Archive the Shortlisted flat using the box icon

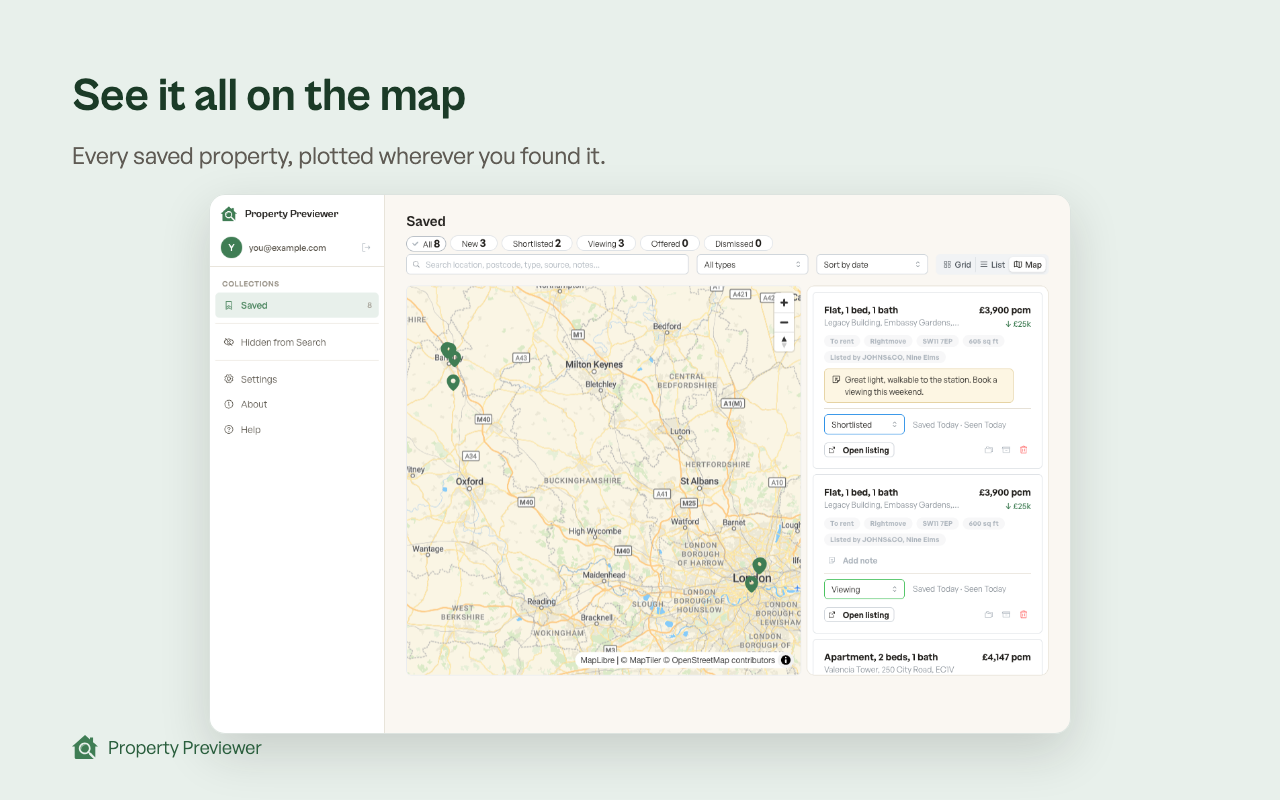pyautogui.click(x=1006, y=450)
